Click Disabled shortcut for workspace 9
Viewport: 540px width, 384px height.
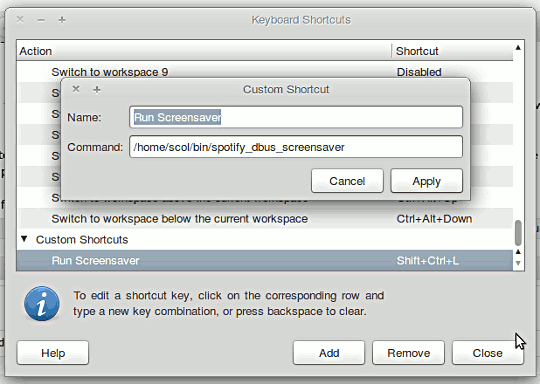click(419, 72)
